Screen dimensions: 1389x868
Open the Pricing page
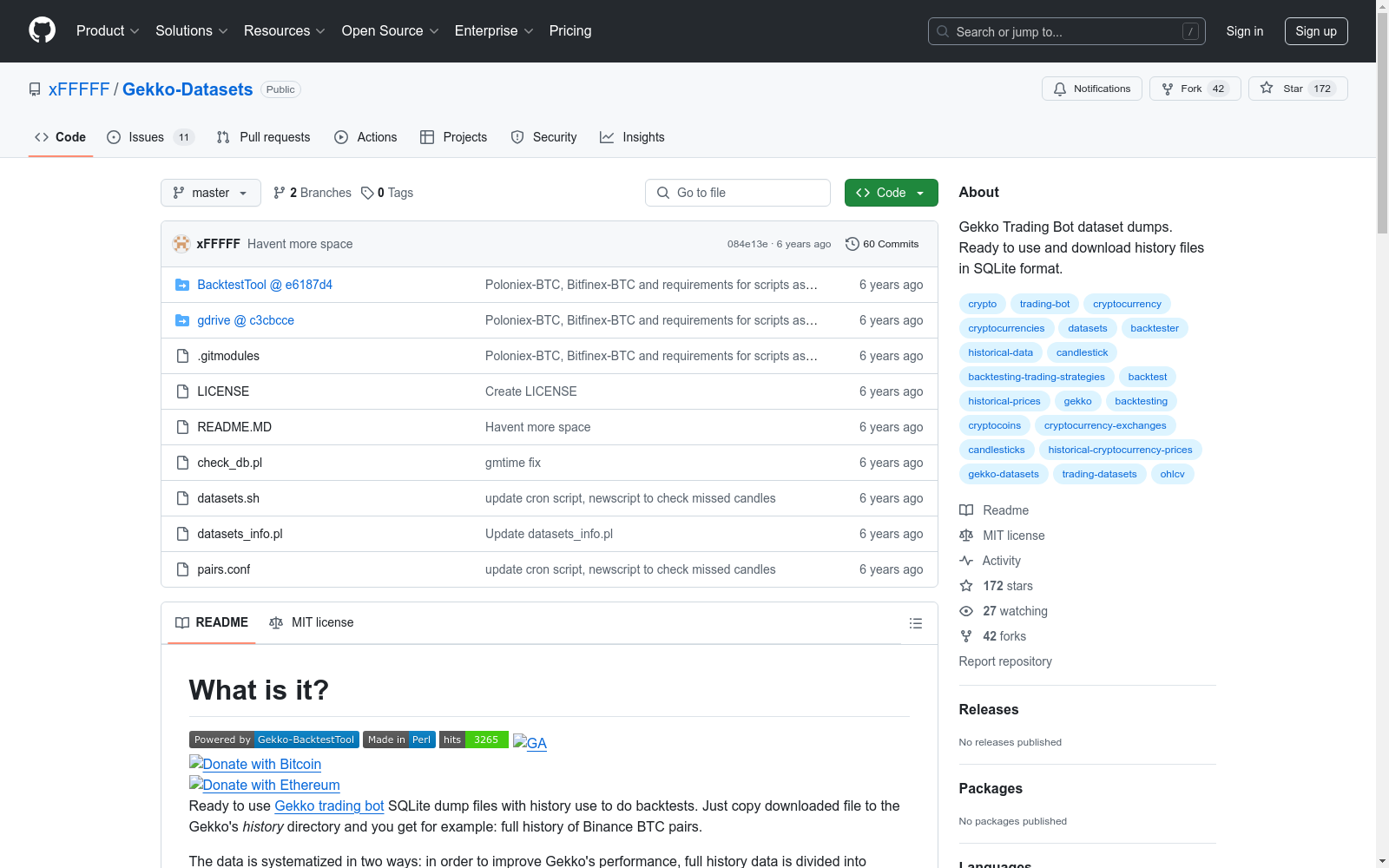(570, 30)
